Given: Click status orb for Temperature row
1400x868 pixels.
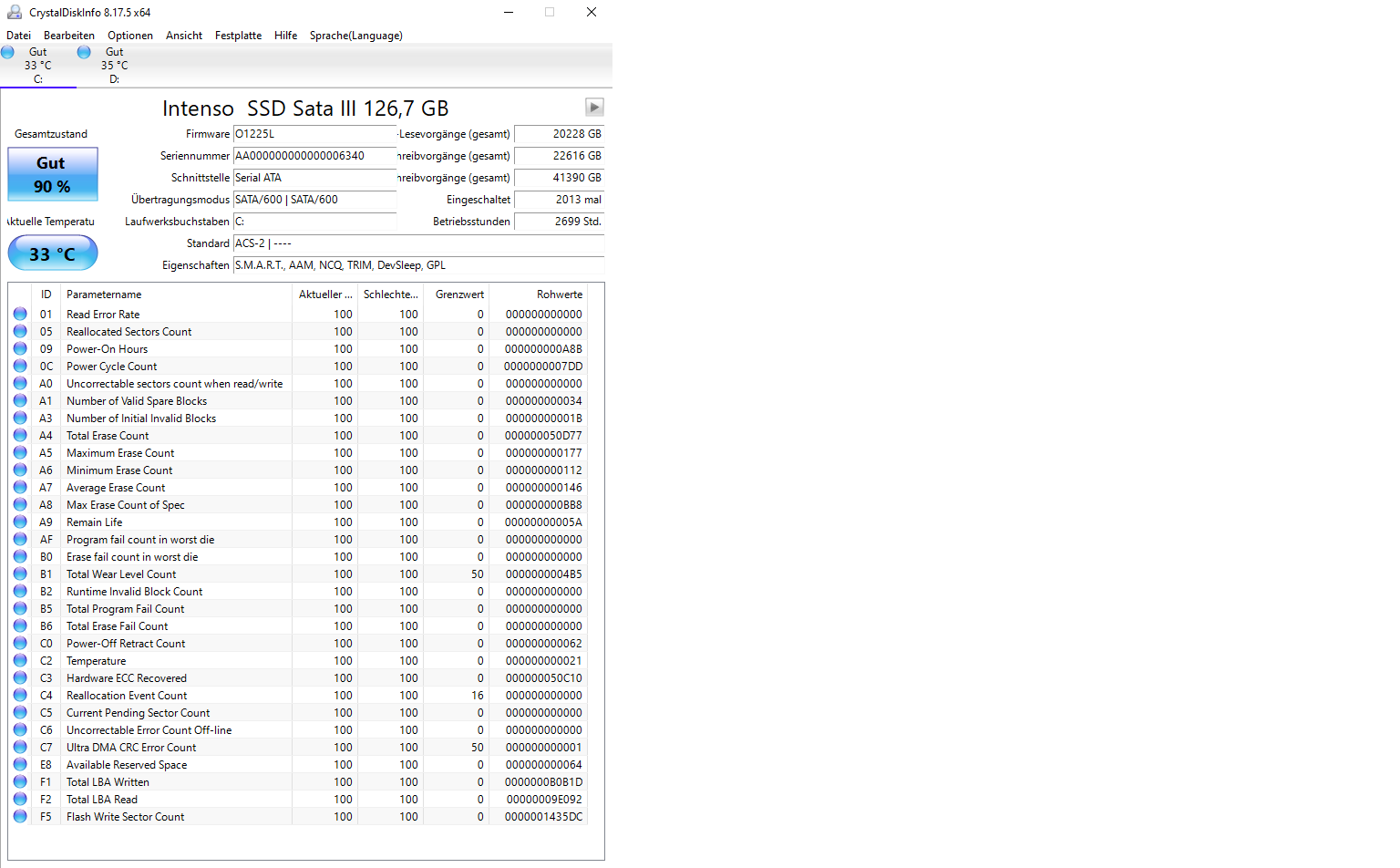Looking at the screenshot, I should (x=20, y=660).
